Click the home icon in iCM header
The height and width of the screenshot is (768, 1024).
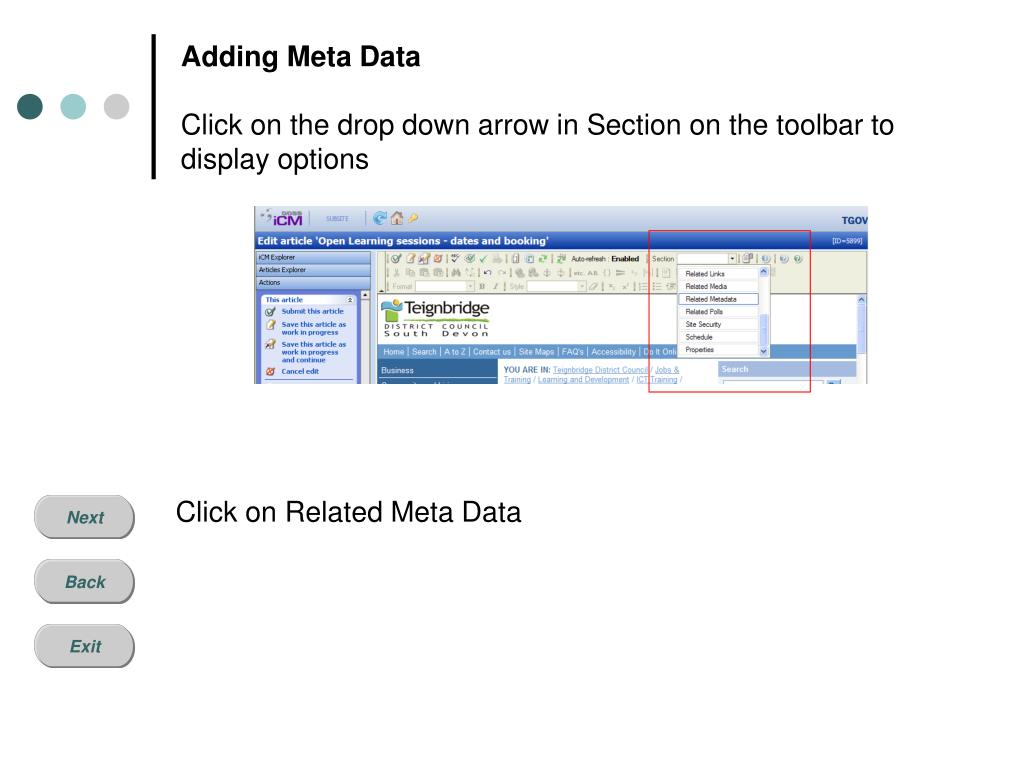click(x=396, y=218)
